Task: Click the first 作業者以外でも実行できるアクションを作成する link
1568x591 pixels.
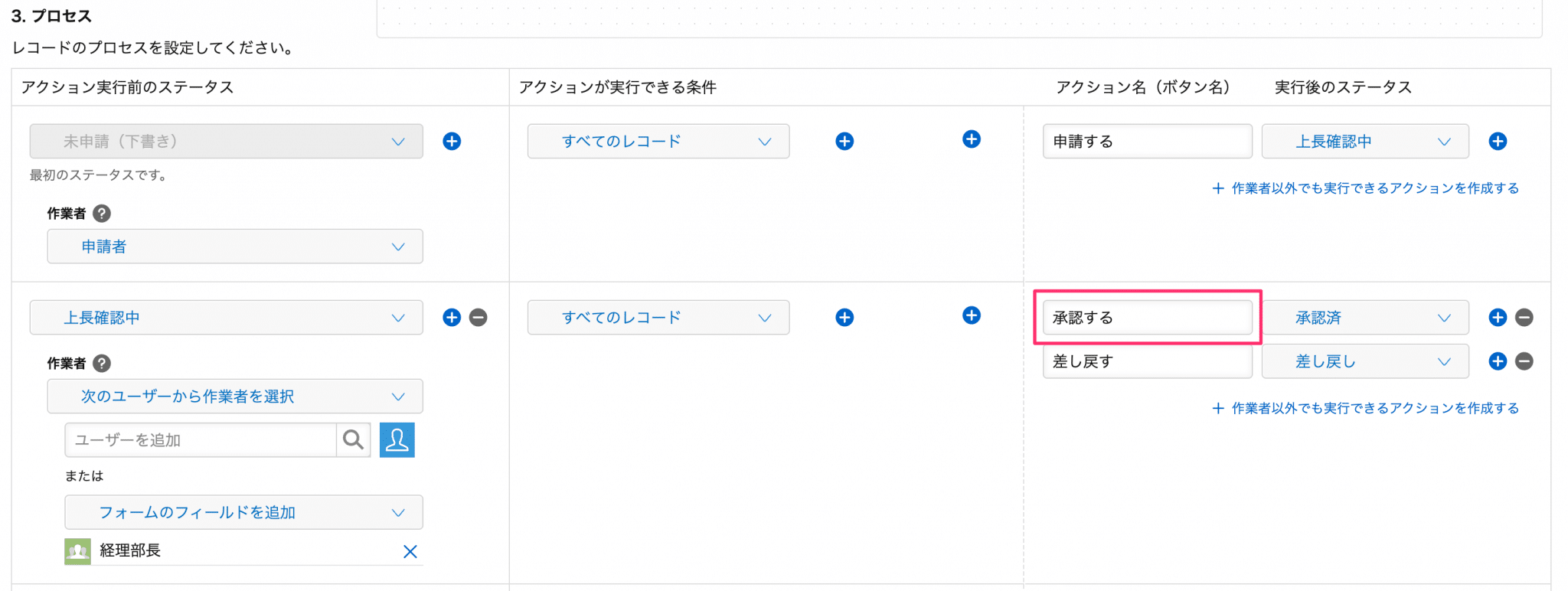Action: click(1366, 188)
